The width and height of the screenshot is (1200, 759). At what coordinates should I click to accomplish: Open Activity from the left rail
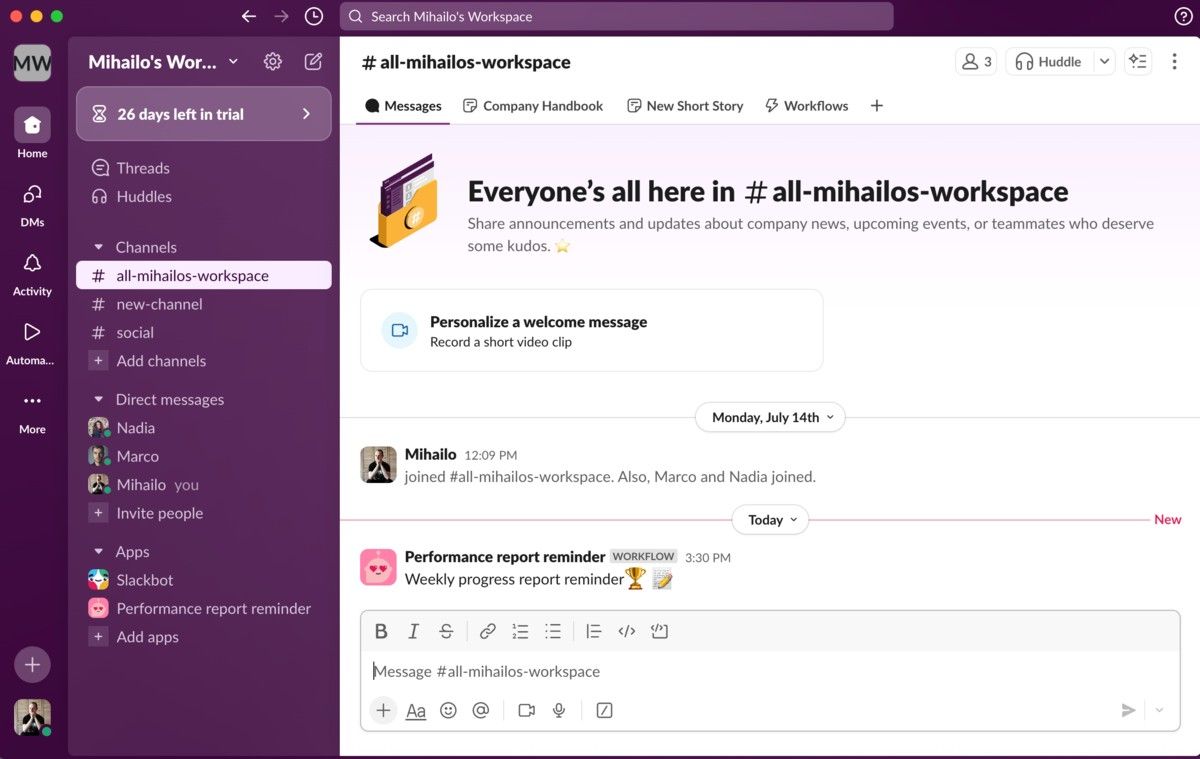pos(31,270)
